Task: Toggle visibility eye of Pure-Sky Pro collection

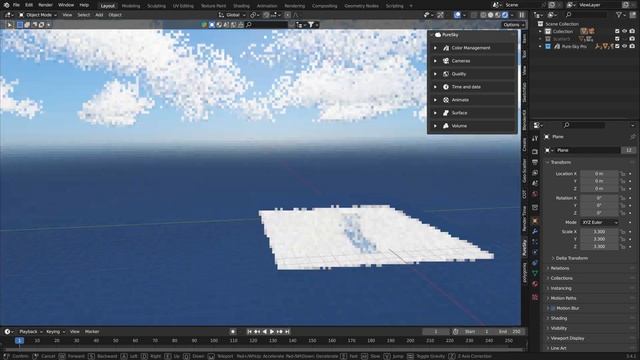Action: tap(624, 47)
